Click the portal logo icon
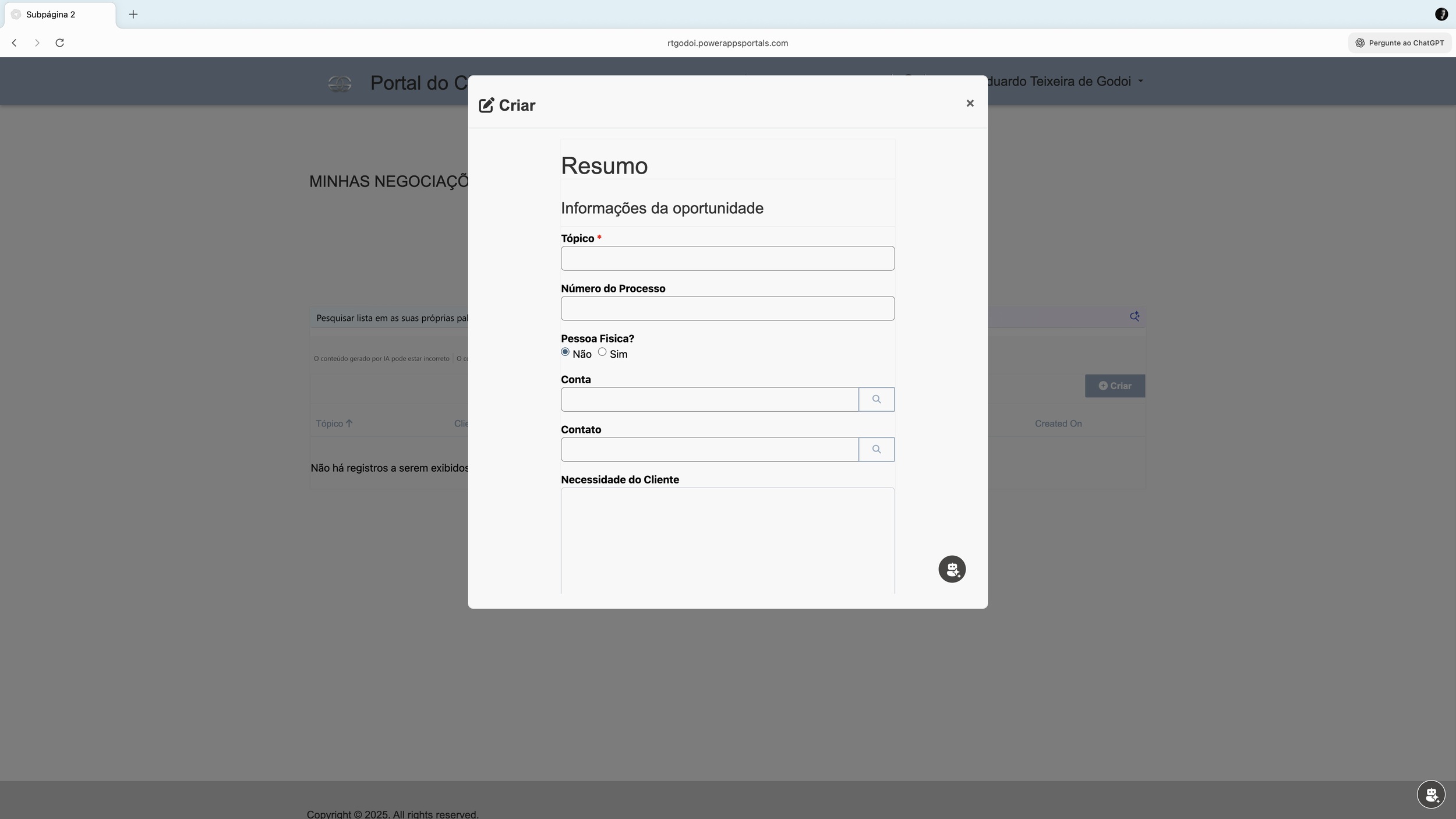Viewport: 1456px width, 819px height. (x=340, y=83)
